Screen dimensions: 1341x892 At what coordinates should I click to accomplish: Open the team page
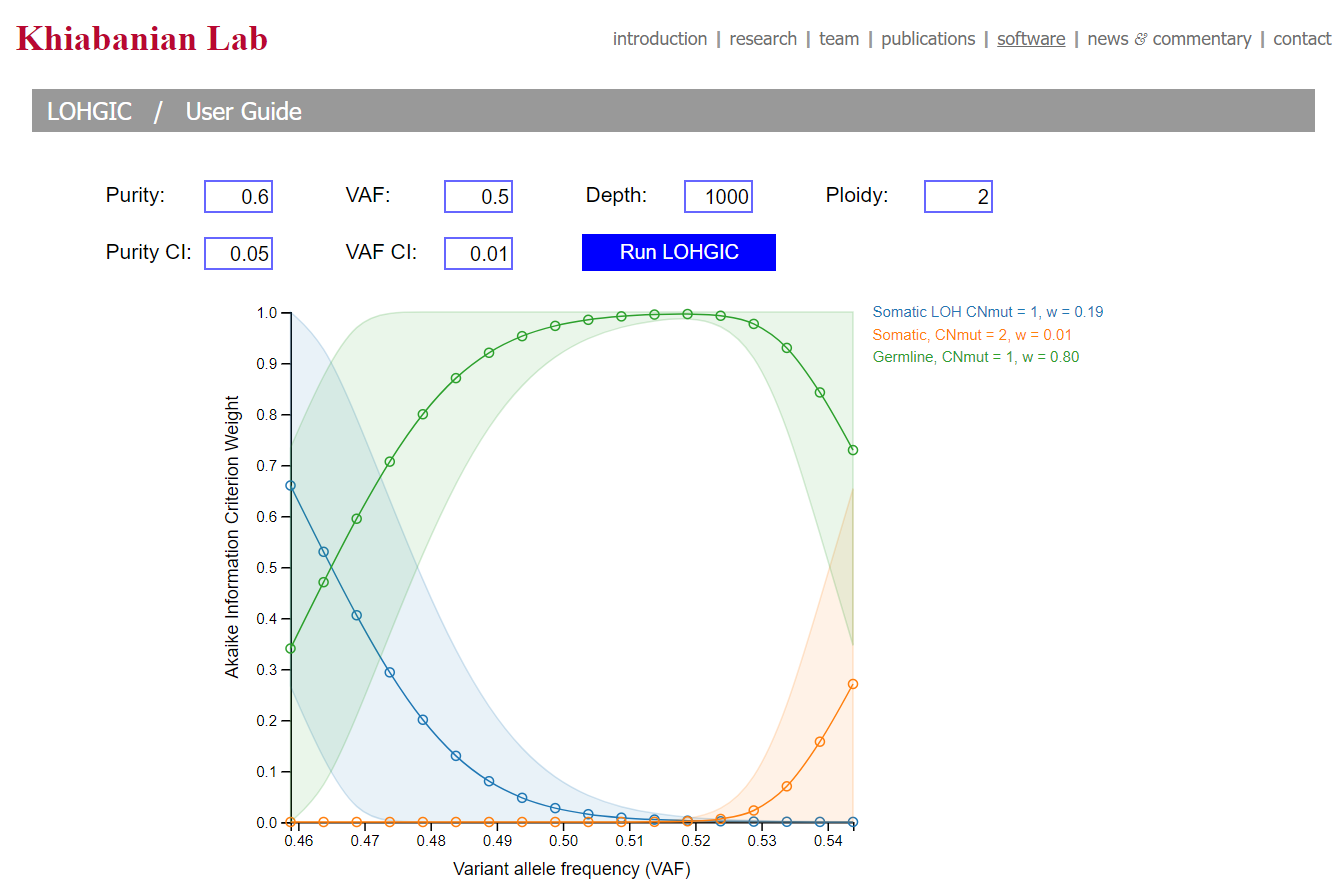pos(839,39)
